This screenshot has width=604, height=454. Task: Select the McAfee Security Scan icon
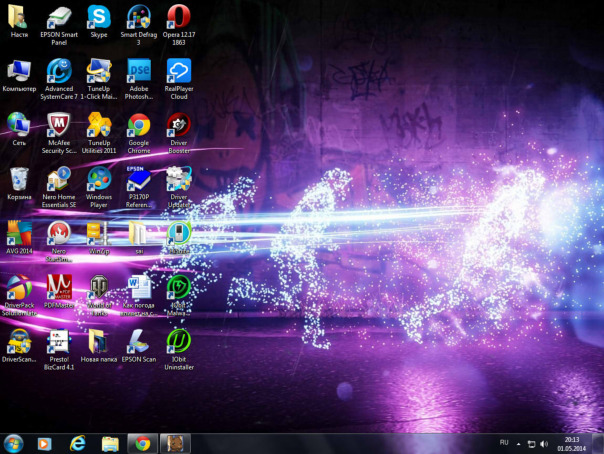click(x=58, y=125)
